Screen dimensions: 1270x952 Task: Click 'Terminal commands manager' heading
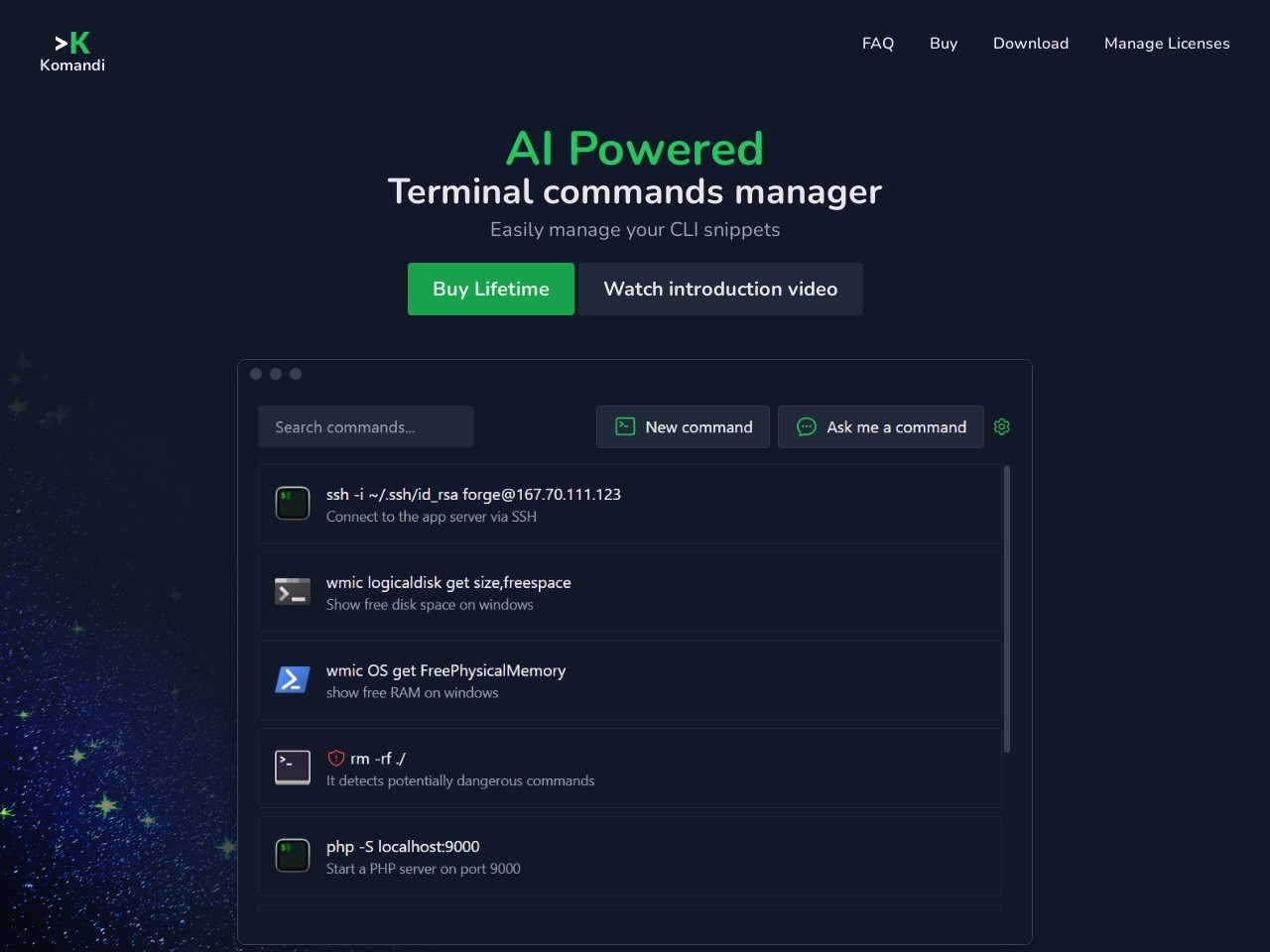[635, 191]
